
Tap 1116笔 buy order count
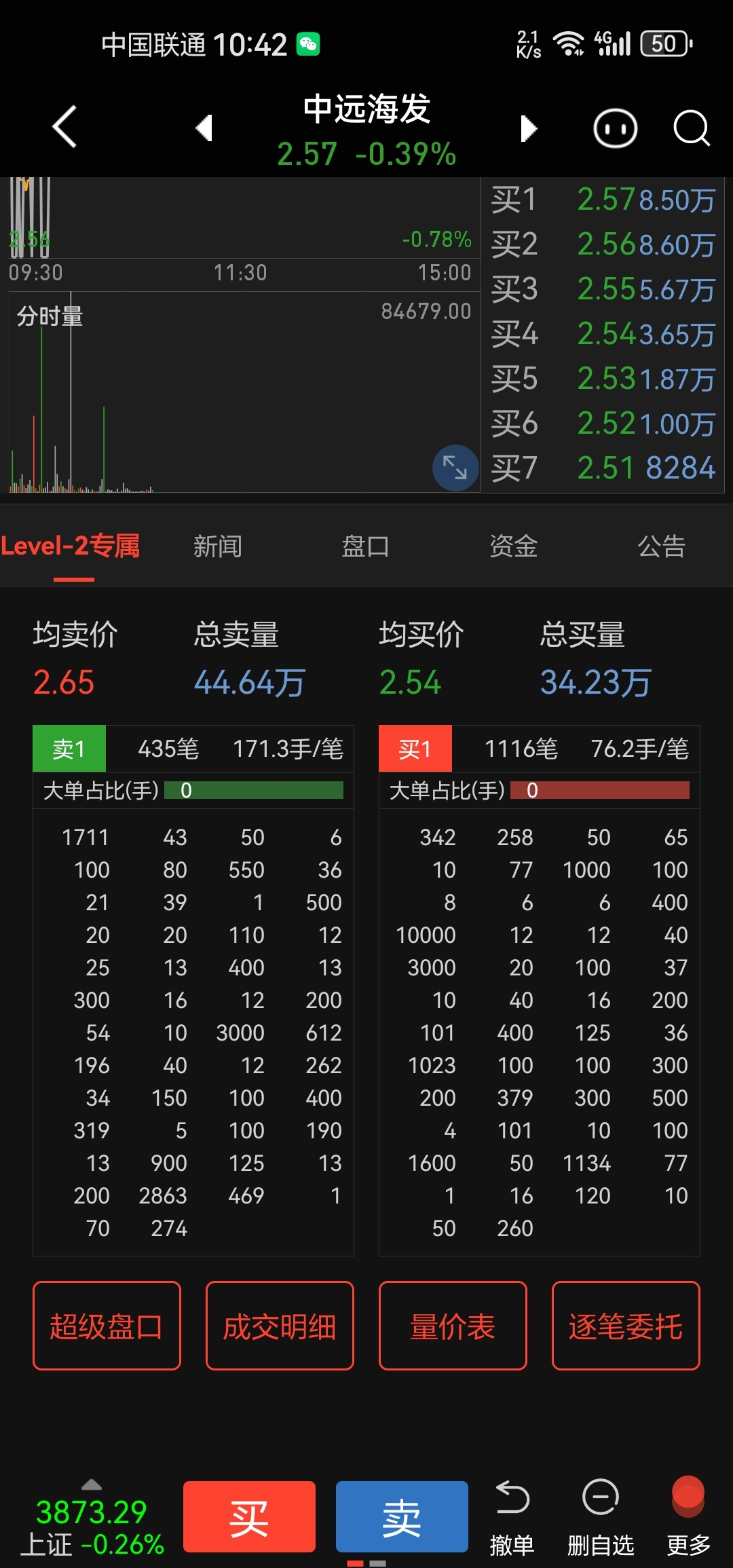[x=521, y=749]
